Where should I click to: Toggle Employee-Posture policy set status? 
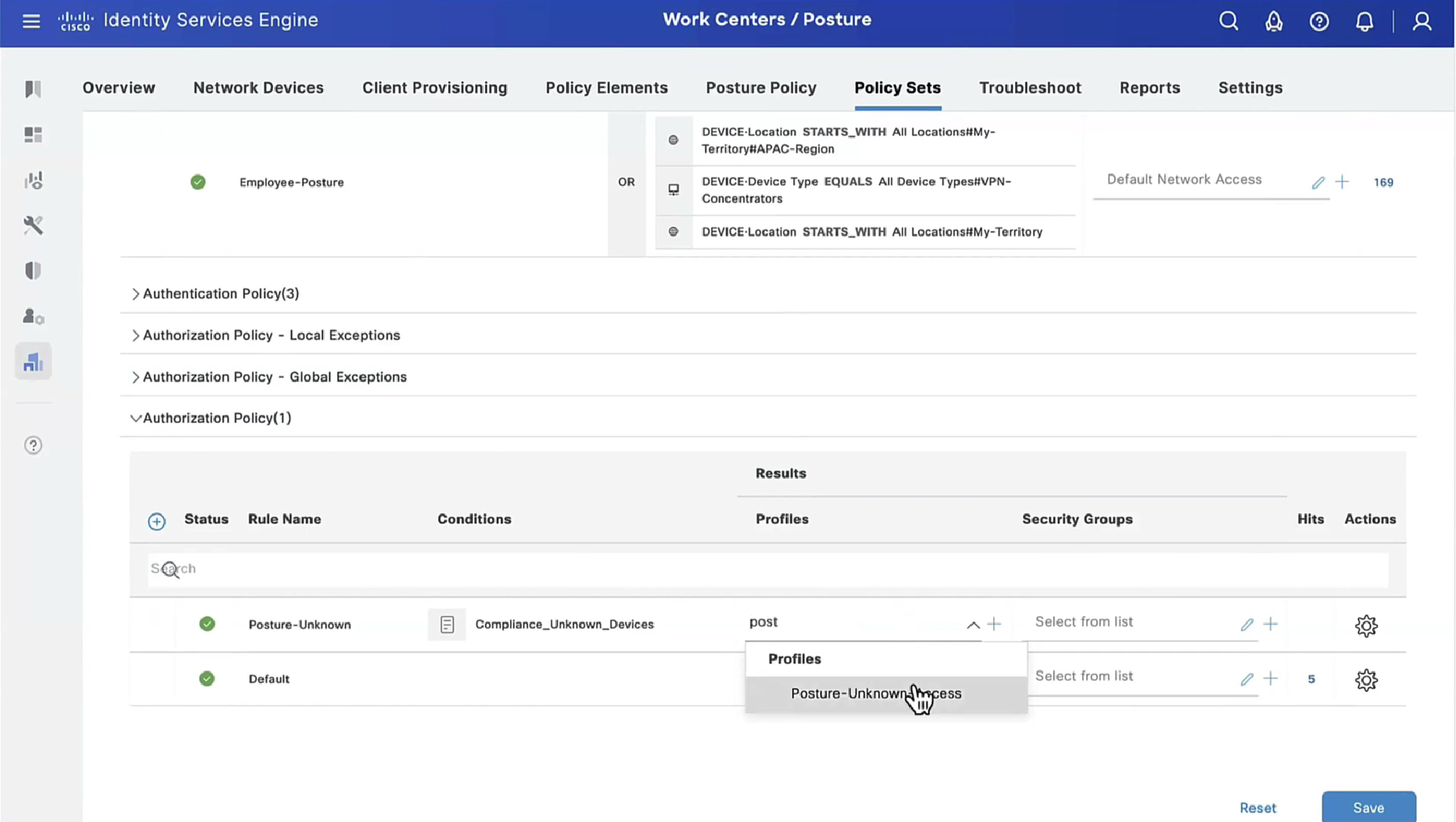pyautogui.click(x=198, y=182)
